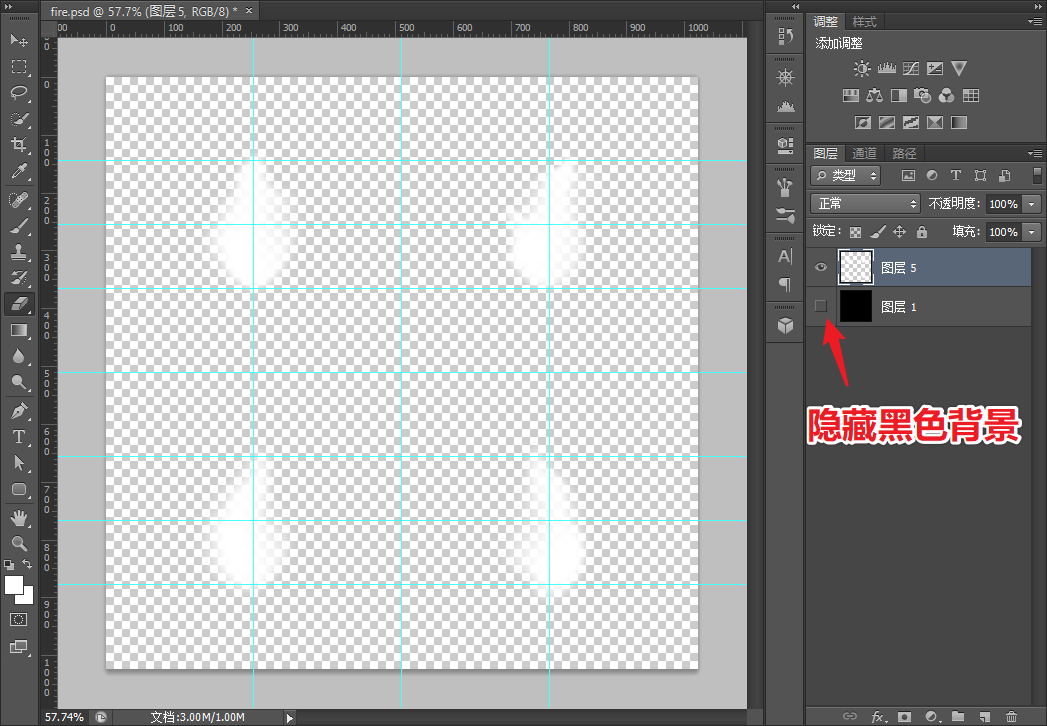Switch to the 路径 tab
Image resolution: width=1047 pixels, height=726 pixels.
[x=904, y=154]
